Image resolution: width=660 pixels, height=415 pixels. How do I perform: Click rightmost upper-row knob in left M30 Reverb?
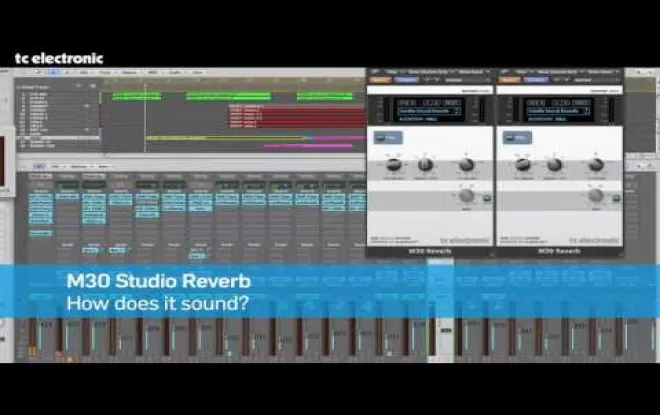point(466,165)
